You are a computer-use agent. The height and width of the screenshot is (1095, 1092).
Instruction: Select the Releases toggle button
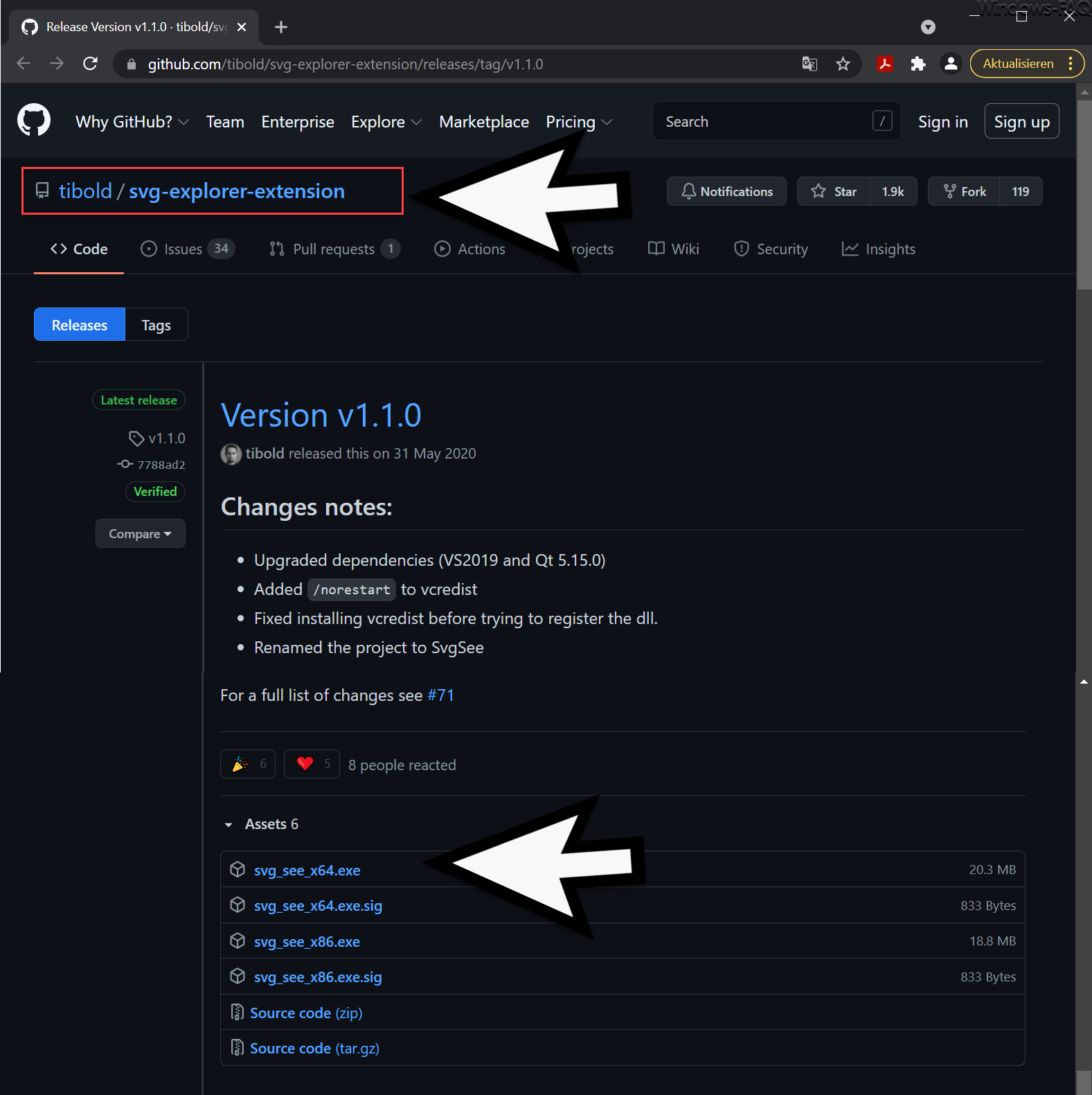pos(80,325)
